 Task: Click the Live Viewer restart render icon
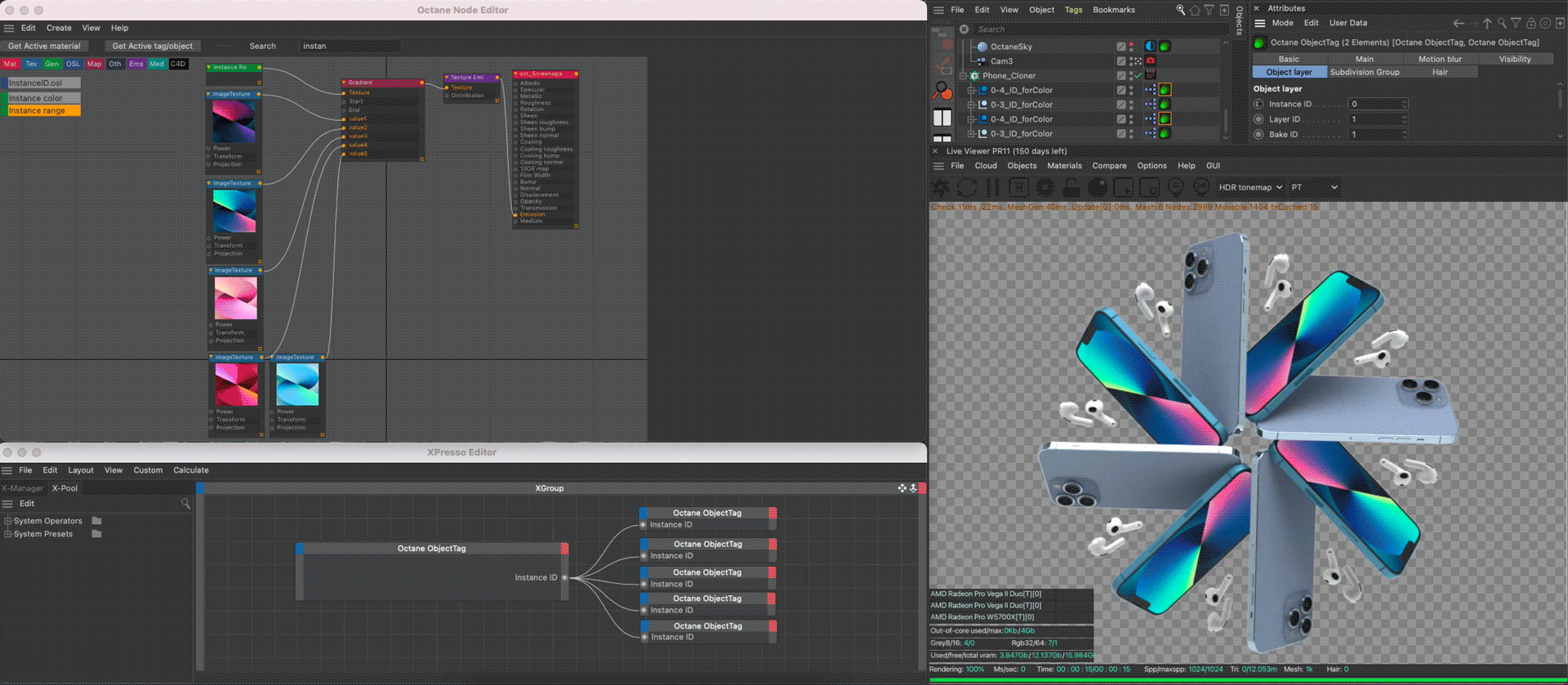pos(967,188)
